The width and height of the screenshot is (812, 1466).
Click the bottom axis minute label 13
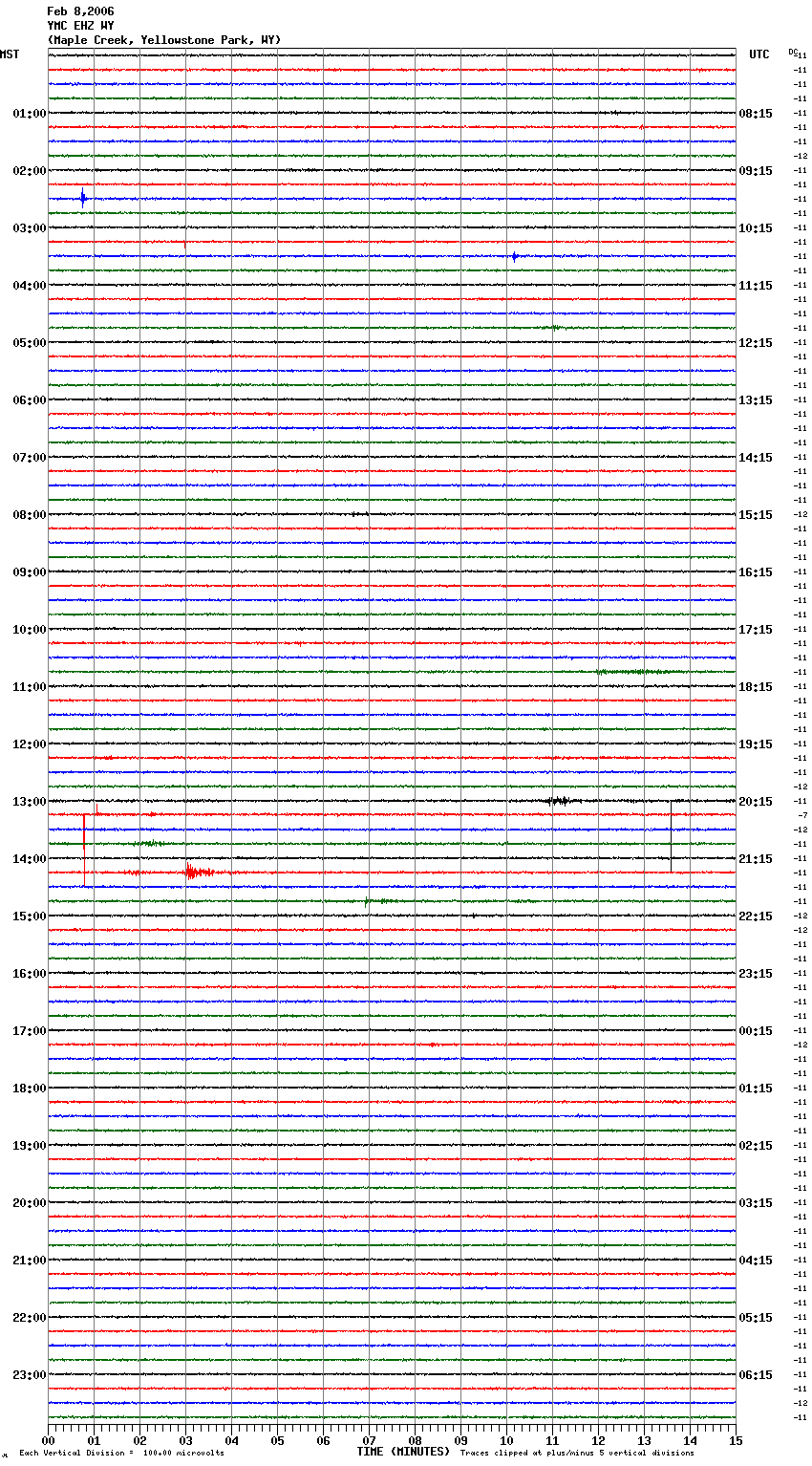tap(644, 1440)
